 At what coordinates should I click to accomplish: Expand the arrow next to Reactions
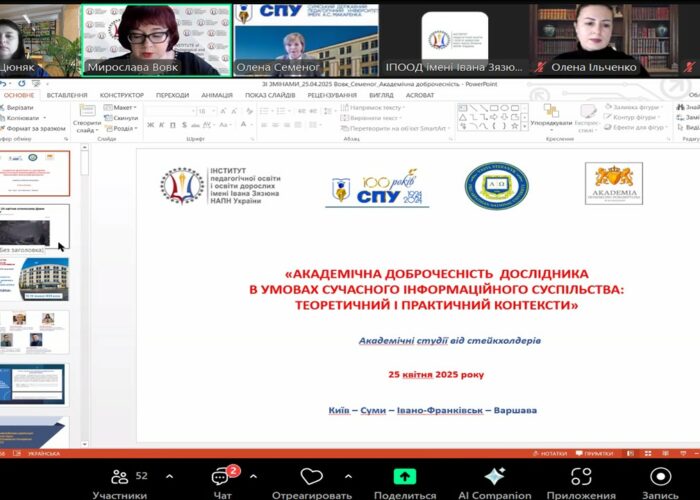[349, 477]
